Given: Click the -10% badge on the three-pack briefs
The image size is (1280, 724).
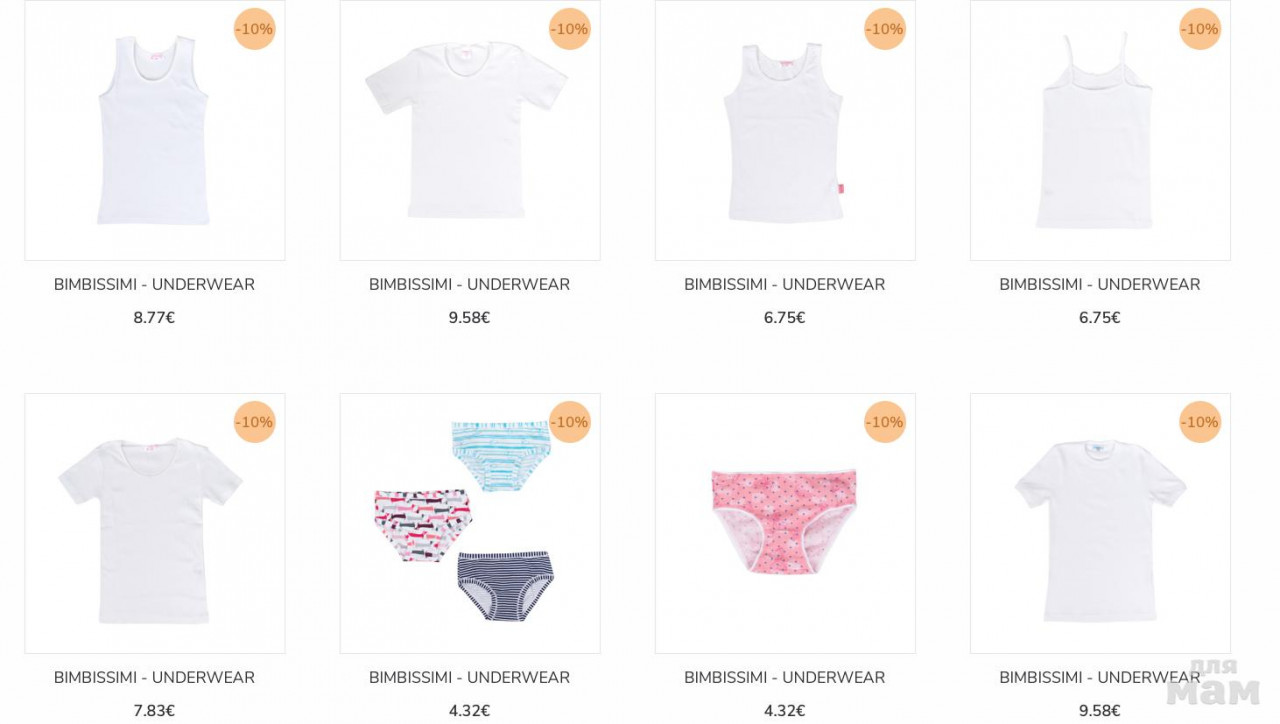Looking at the screenshot, I should pos(570,422).
